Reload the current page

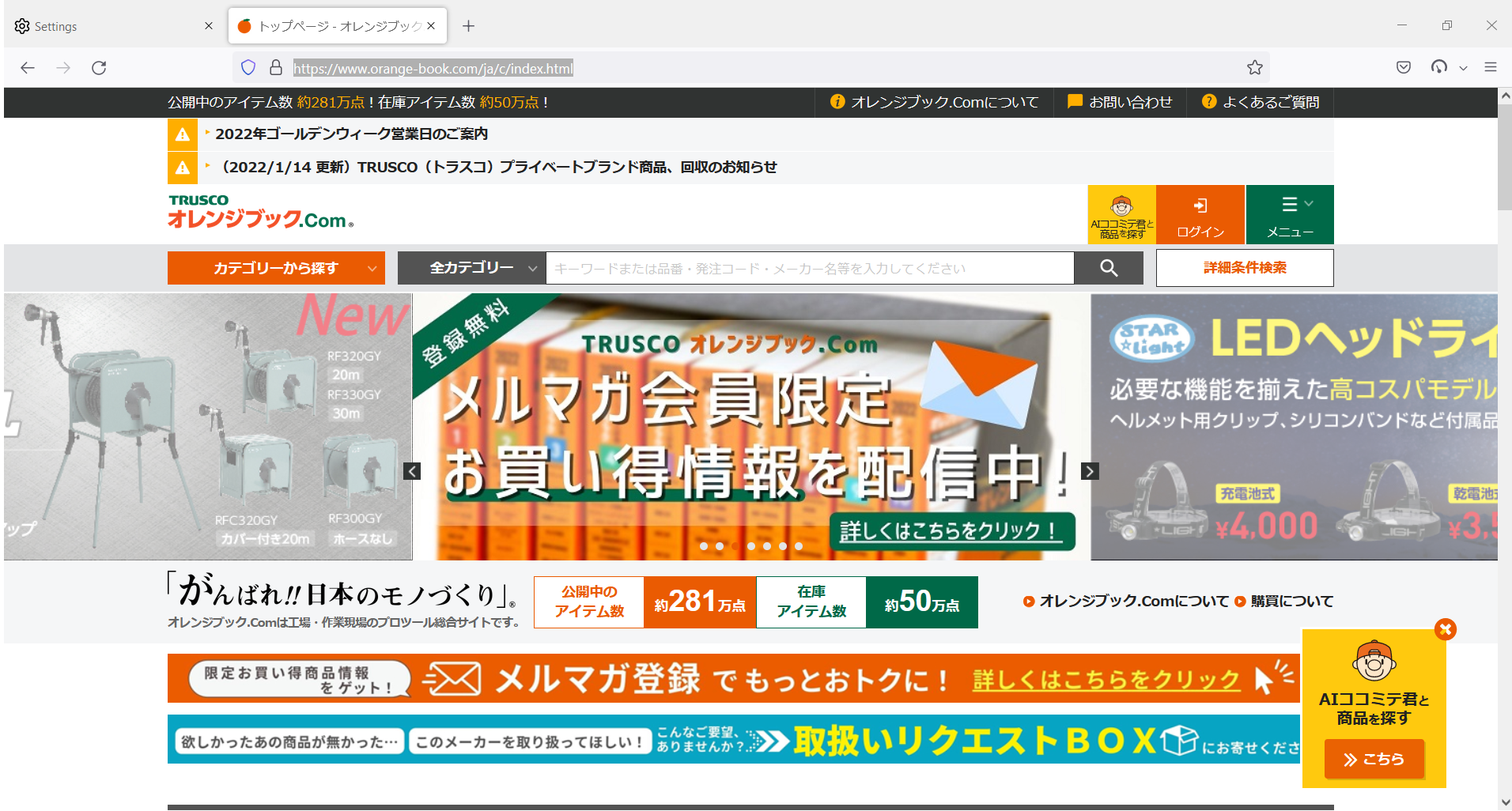(99, 68)
